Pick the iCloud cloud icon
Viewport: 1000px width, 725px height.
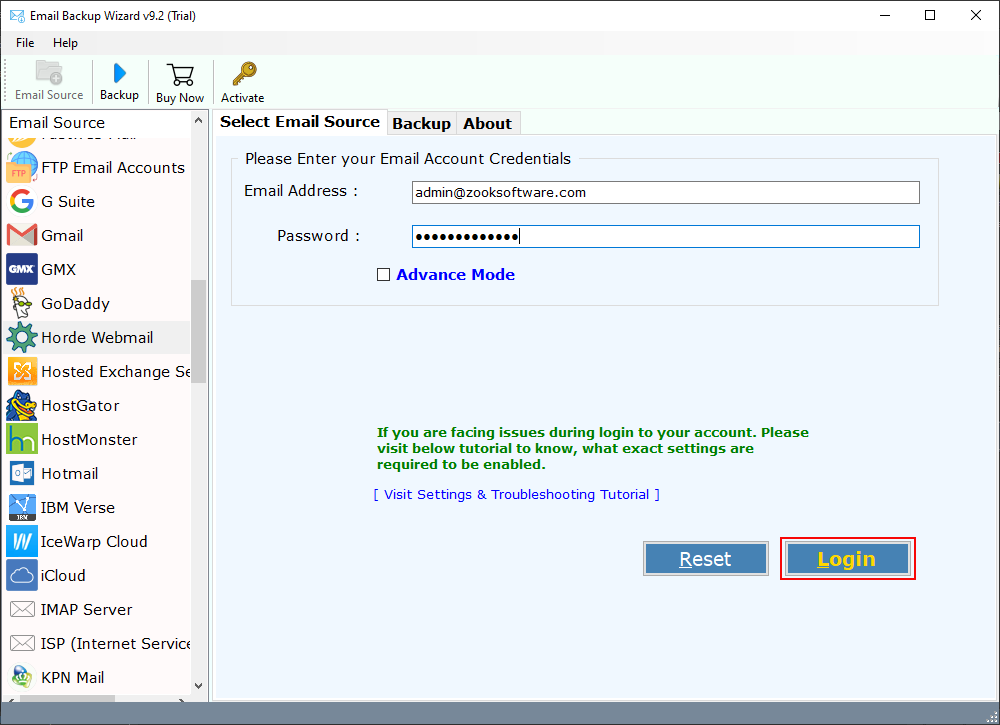[x=22, y=575]
